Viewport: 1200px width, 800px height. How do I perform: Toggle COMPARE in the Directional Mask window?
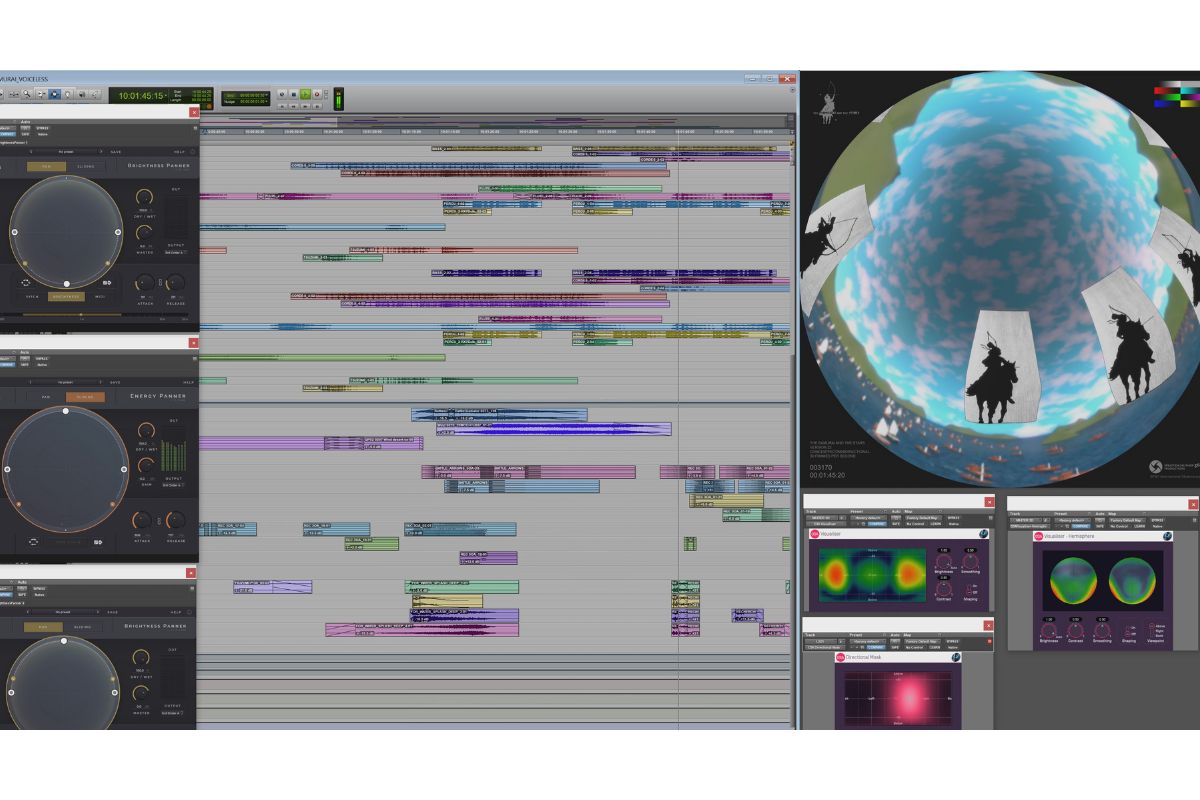[x=877, y=647]
